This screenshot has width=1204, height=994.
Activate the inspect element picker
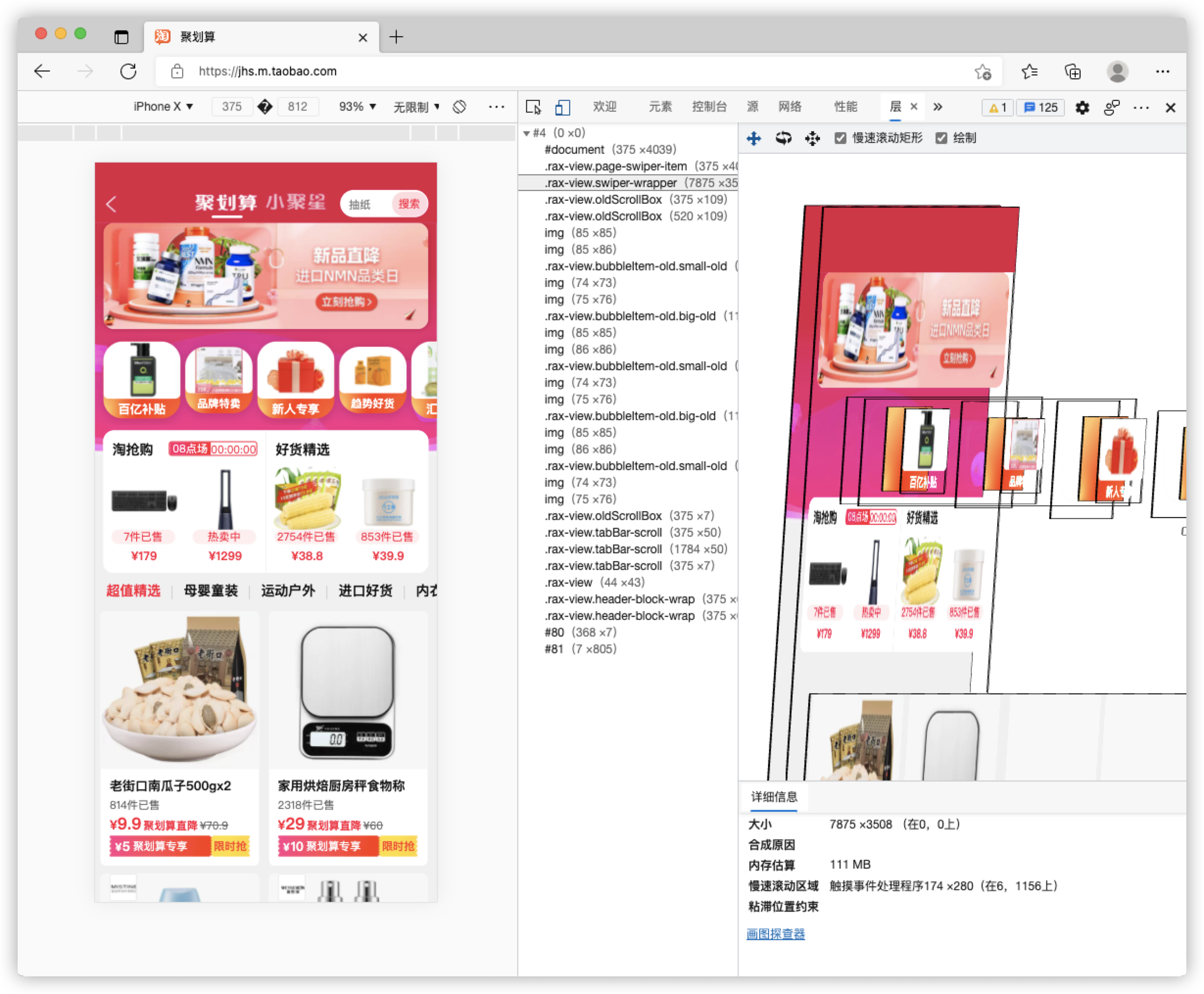point(533,107)
